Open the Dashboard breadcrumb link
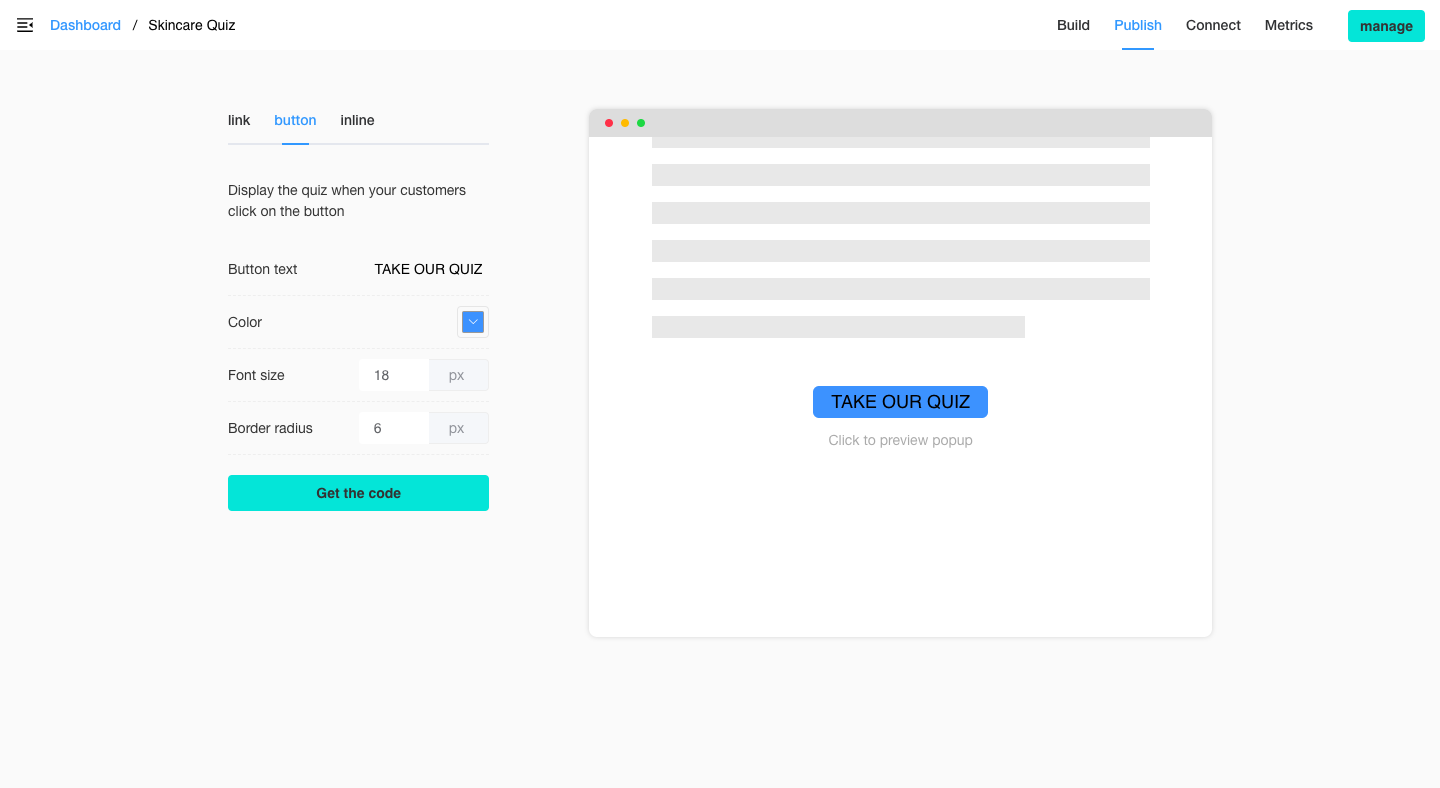 [x=85, y=25]
